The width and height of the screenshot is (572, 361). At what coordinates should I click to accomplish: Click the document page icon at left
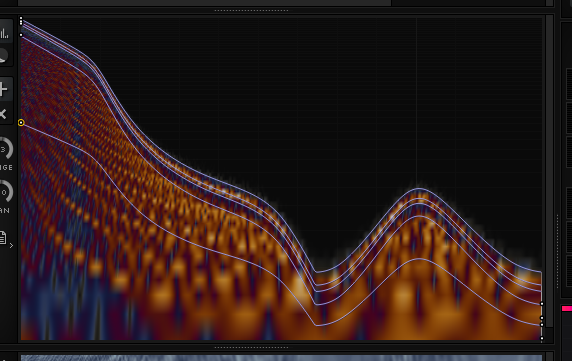3,238
